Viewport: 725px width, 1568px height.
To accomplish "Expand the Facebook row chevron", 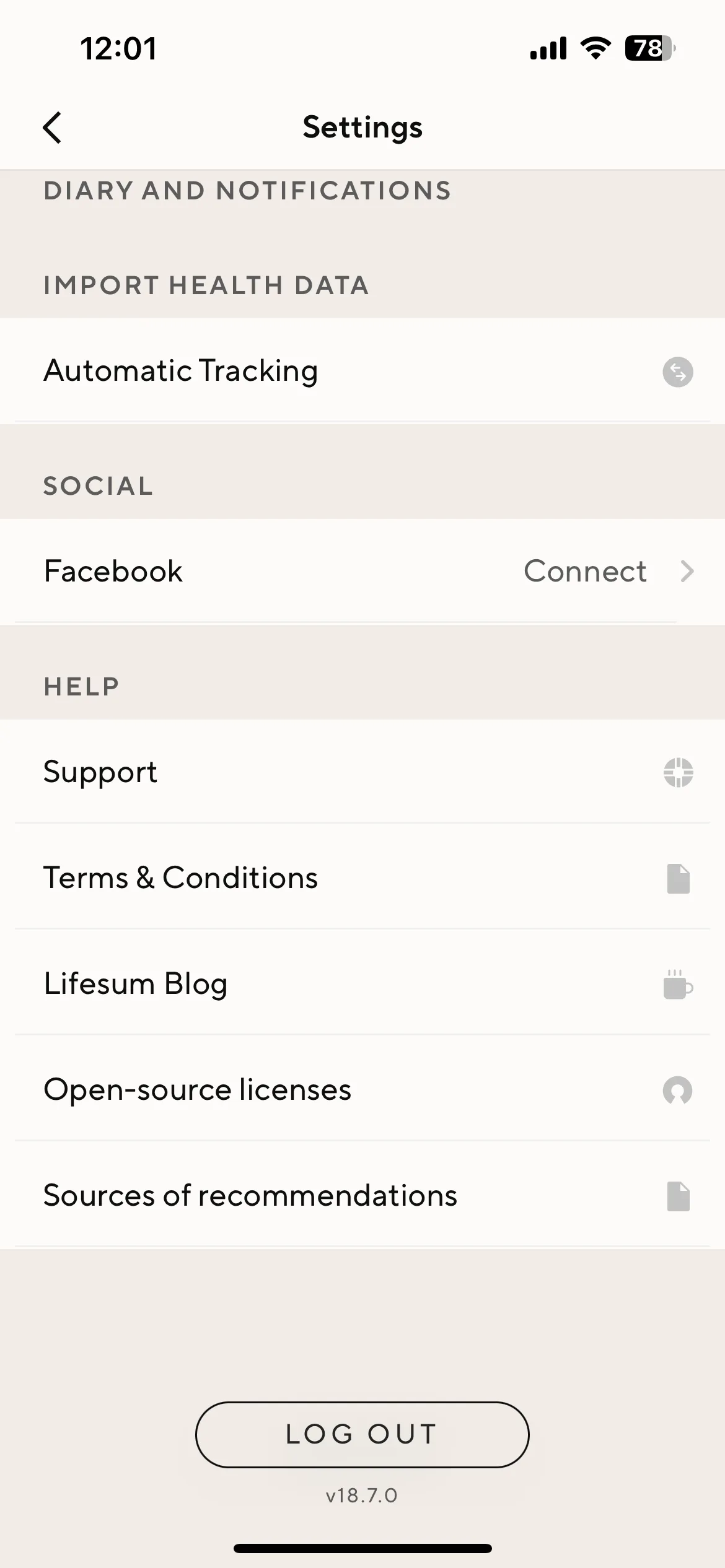I will coord(687,571).
